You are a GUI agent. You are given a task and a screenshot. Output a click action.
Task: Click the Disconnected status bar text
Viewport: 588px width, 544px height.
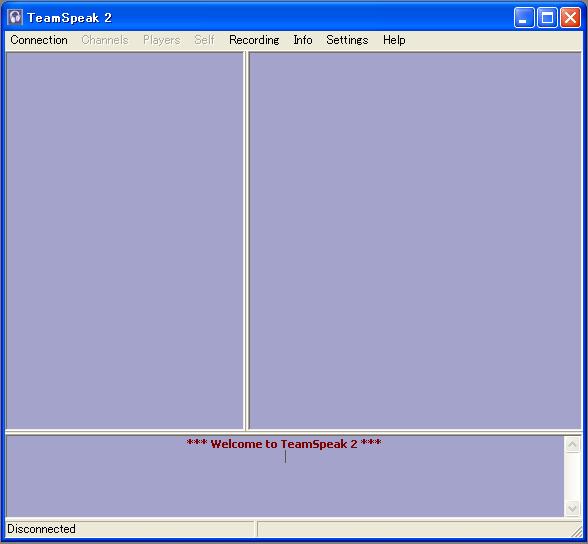pos(41,529)
